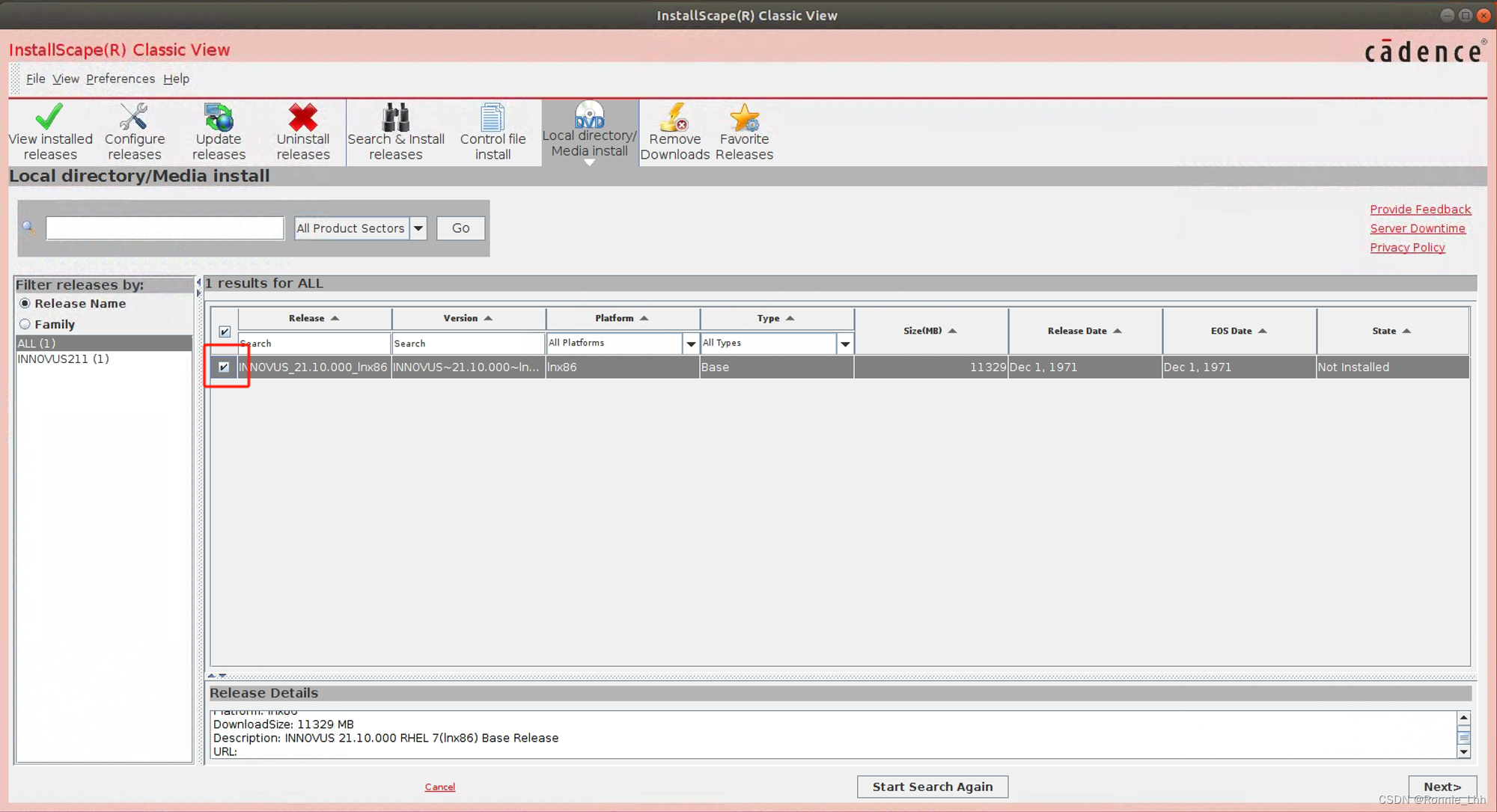Click Release Details scroll up arrow
Viewport: 1497px width, 812px height.
click(x=1463, y=718)
